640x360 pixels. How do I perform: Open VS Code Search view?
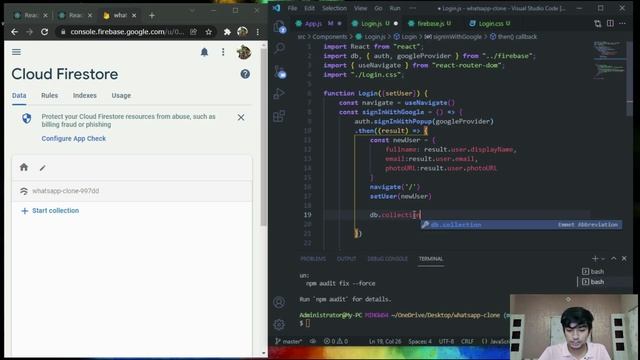tap(279, 48)
